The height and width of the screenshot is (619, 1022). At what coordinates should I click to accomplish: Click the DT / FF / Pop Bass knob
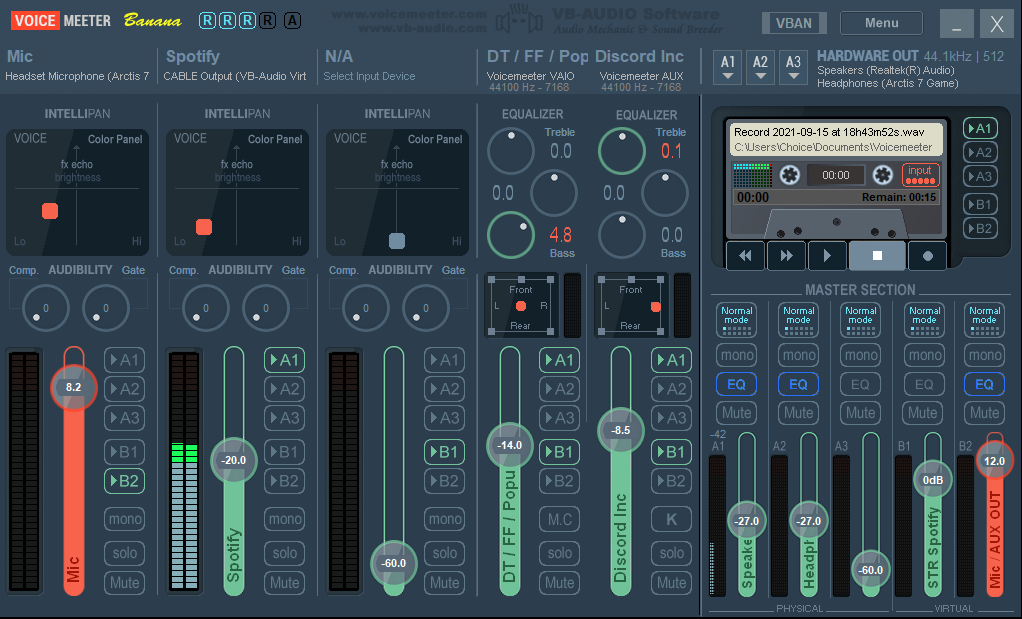pyautogui.click(x=511, y=235)
